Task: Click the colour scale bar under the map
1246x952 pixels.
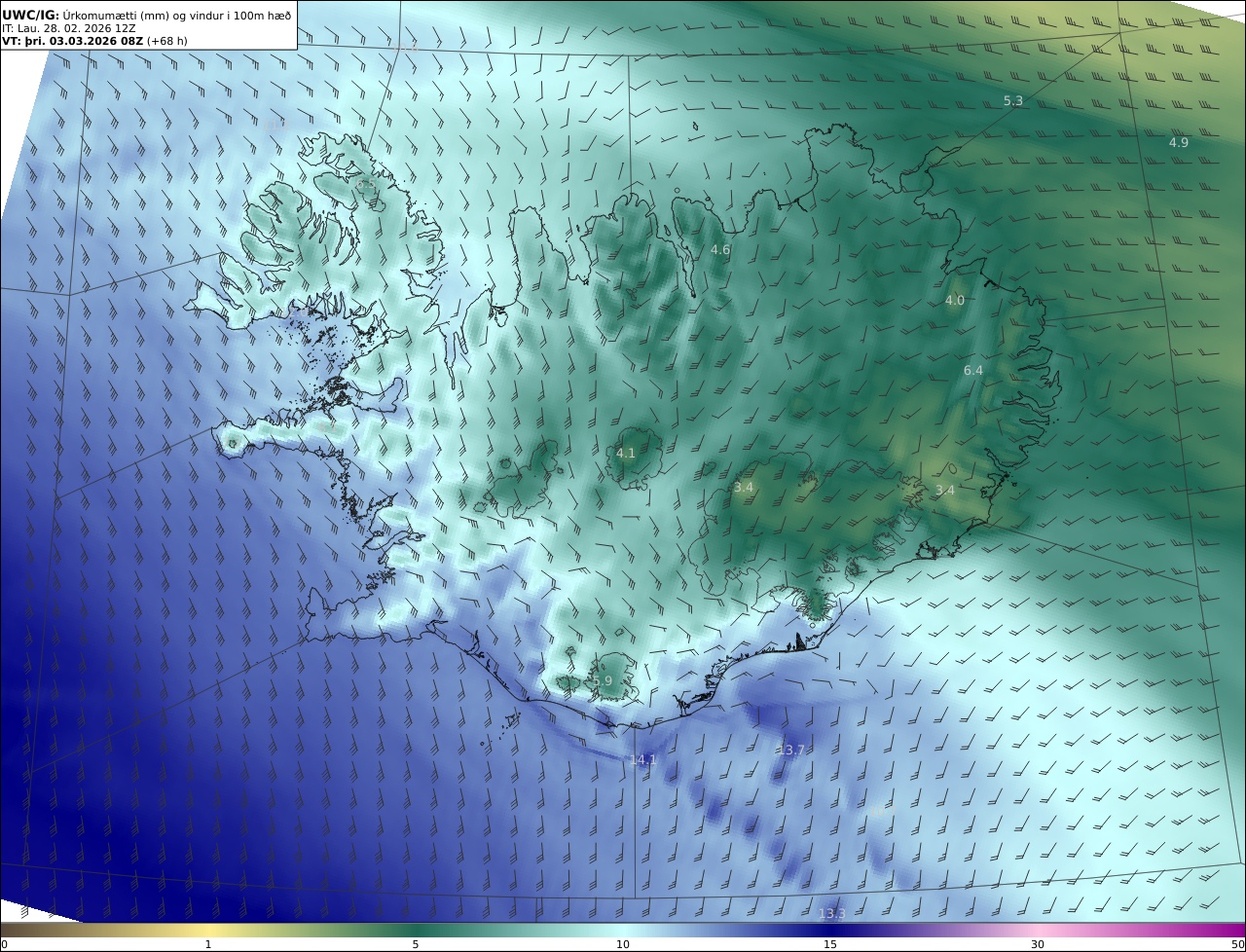Action: point(623,931)
